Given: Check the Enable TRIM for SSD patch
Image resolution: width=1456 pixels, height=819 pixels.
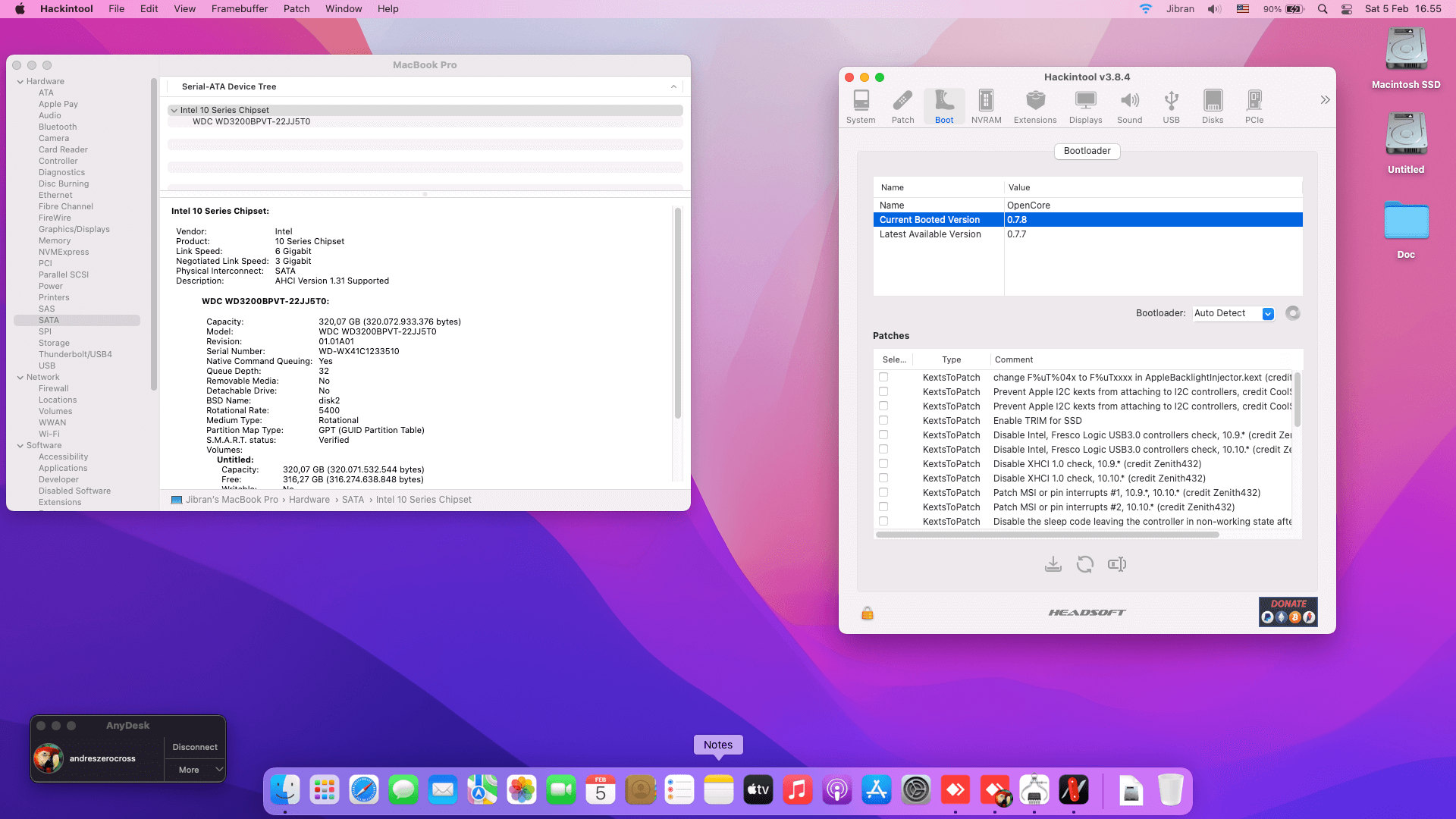Looking at the screenshot, I should [x=883, y=420].
